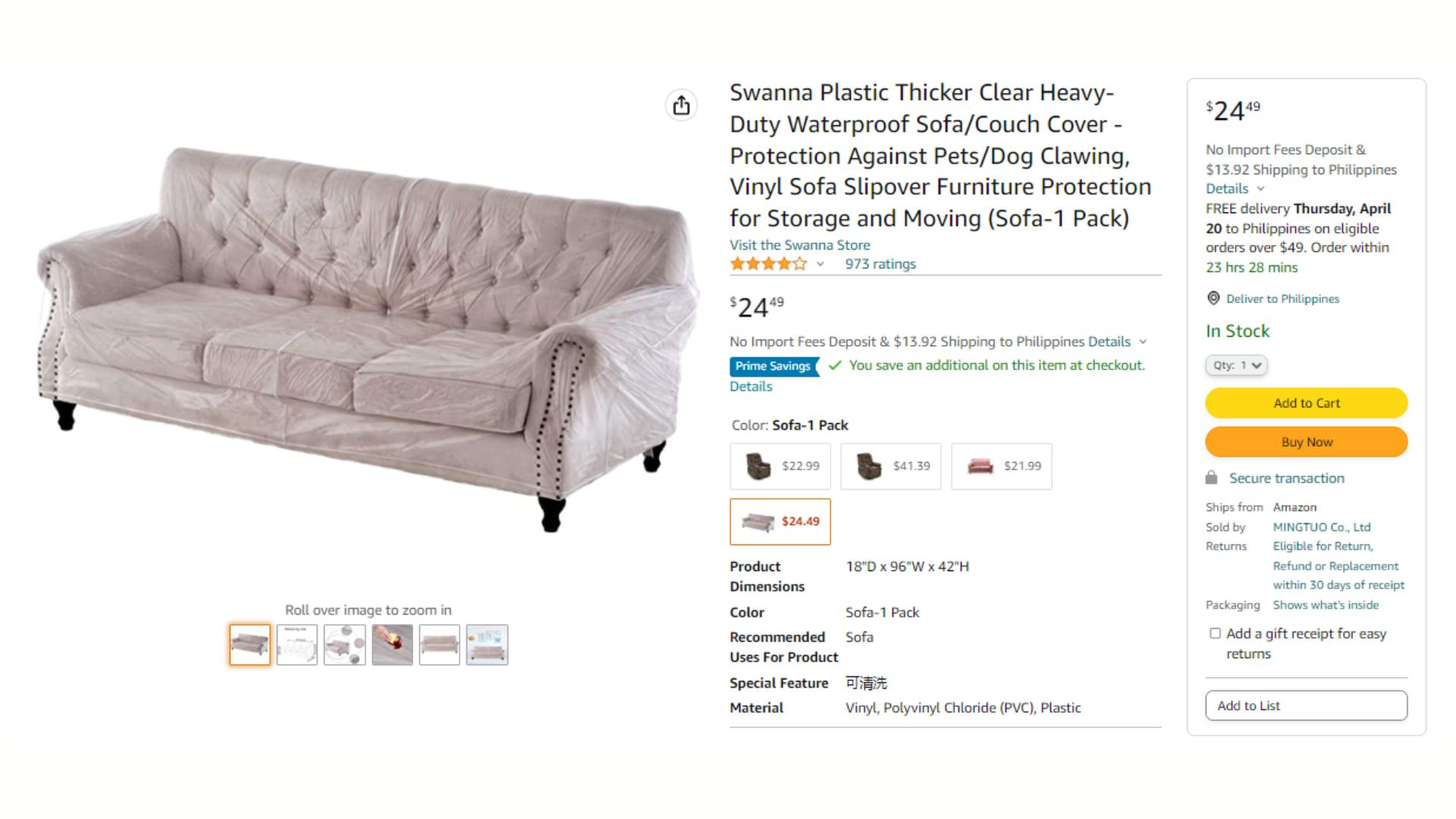Click the Prime Savings badge
The height and width of the screenshot is (819, 1456).
773,366
